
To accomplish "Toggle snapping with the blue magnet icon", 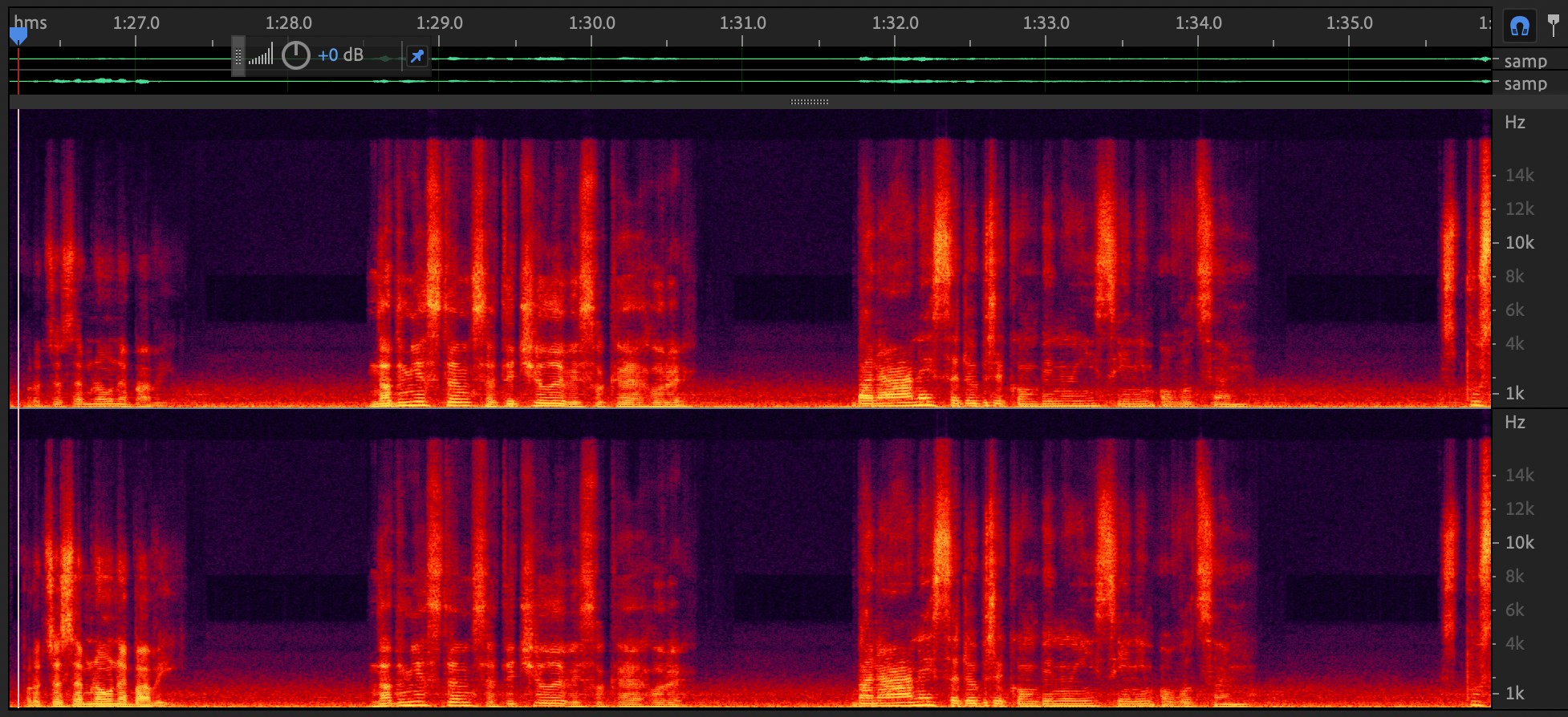I will 1519,26.
